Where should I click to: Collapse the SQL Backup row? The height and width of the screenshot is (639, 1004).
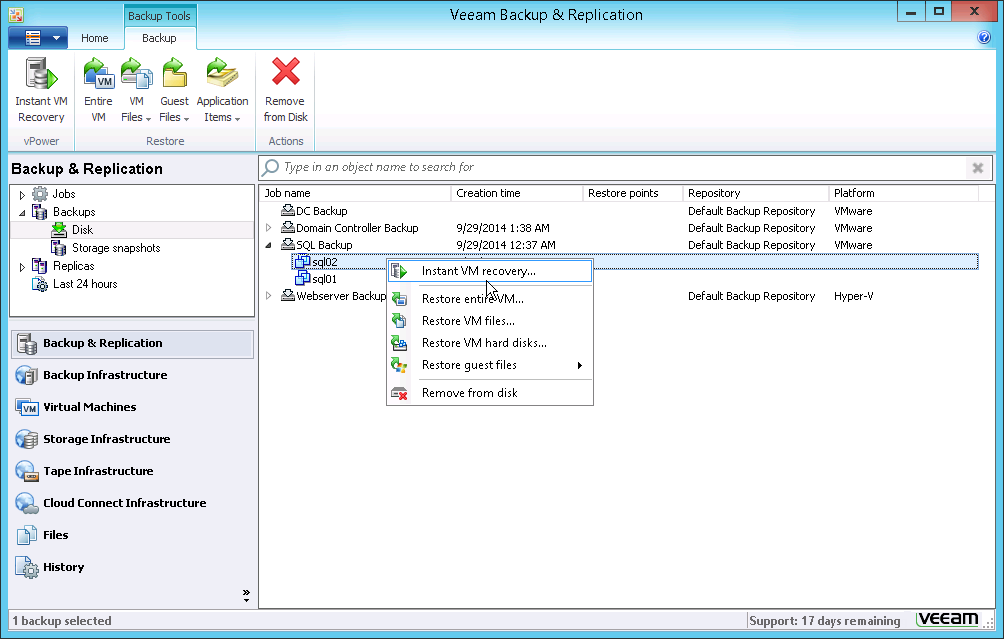click(269, 245)
